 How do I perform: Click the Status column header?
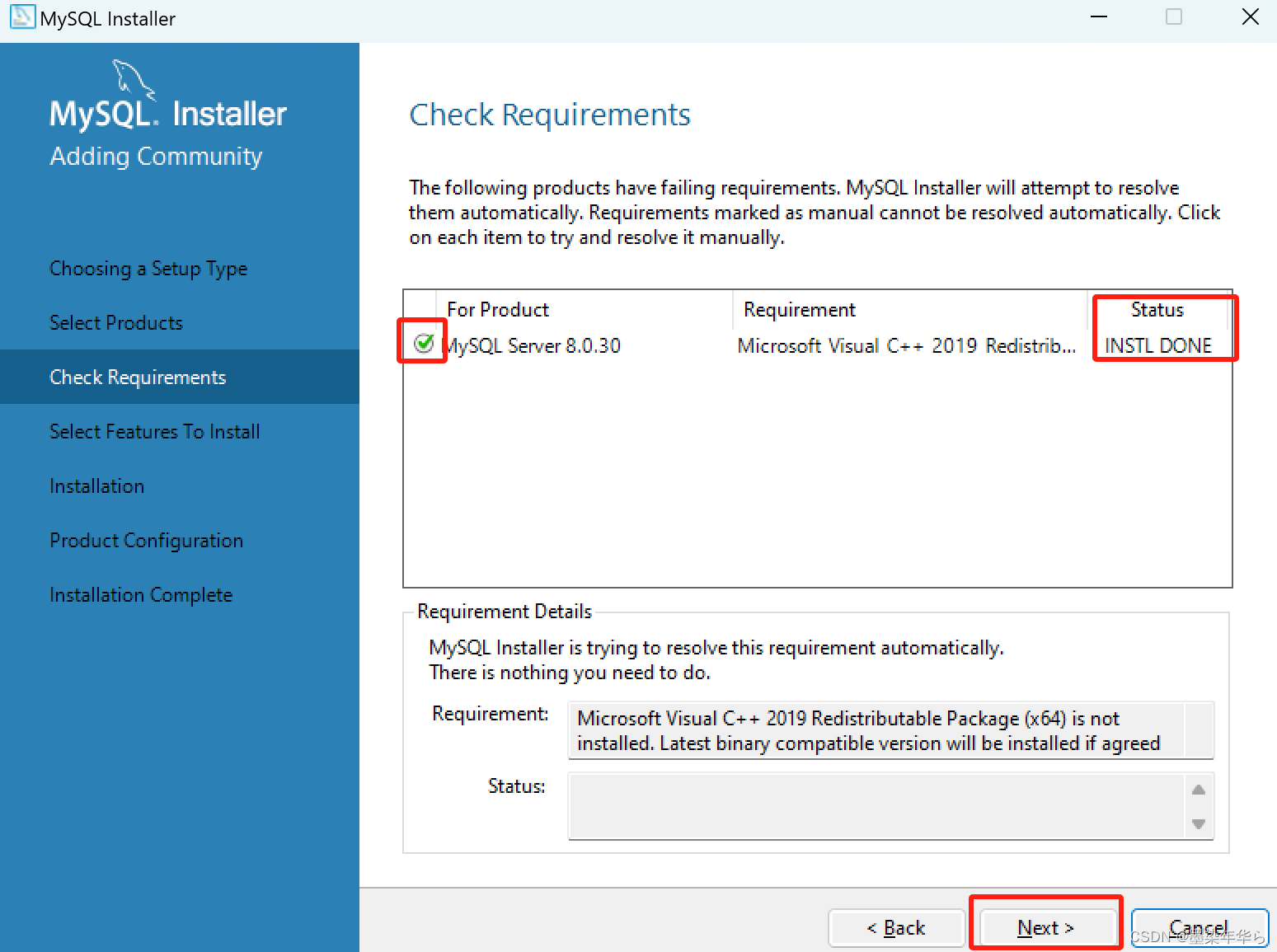1157,310
